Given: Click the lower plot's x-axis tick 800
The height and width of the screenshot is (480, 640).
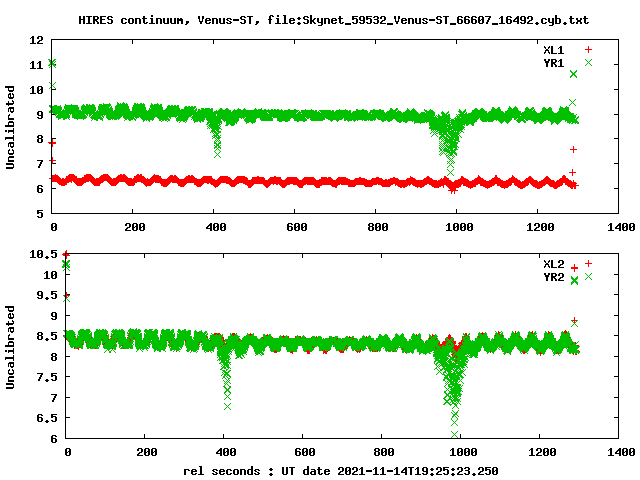Looking at the screenshot, I should pyautogui.click(x=384, y=452).
